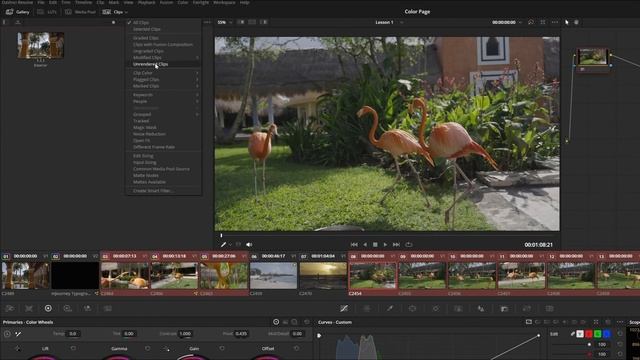Screen dimensions: 640x360
Task: Play the clip forward
Action: pyautogui.click(x=385, y=244)
